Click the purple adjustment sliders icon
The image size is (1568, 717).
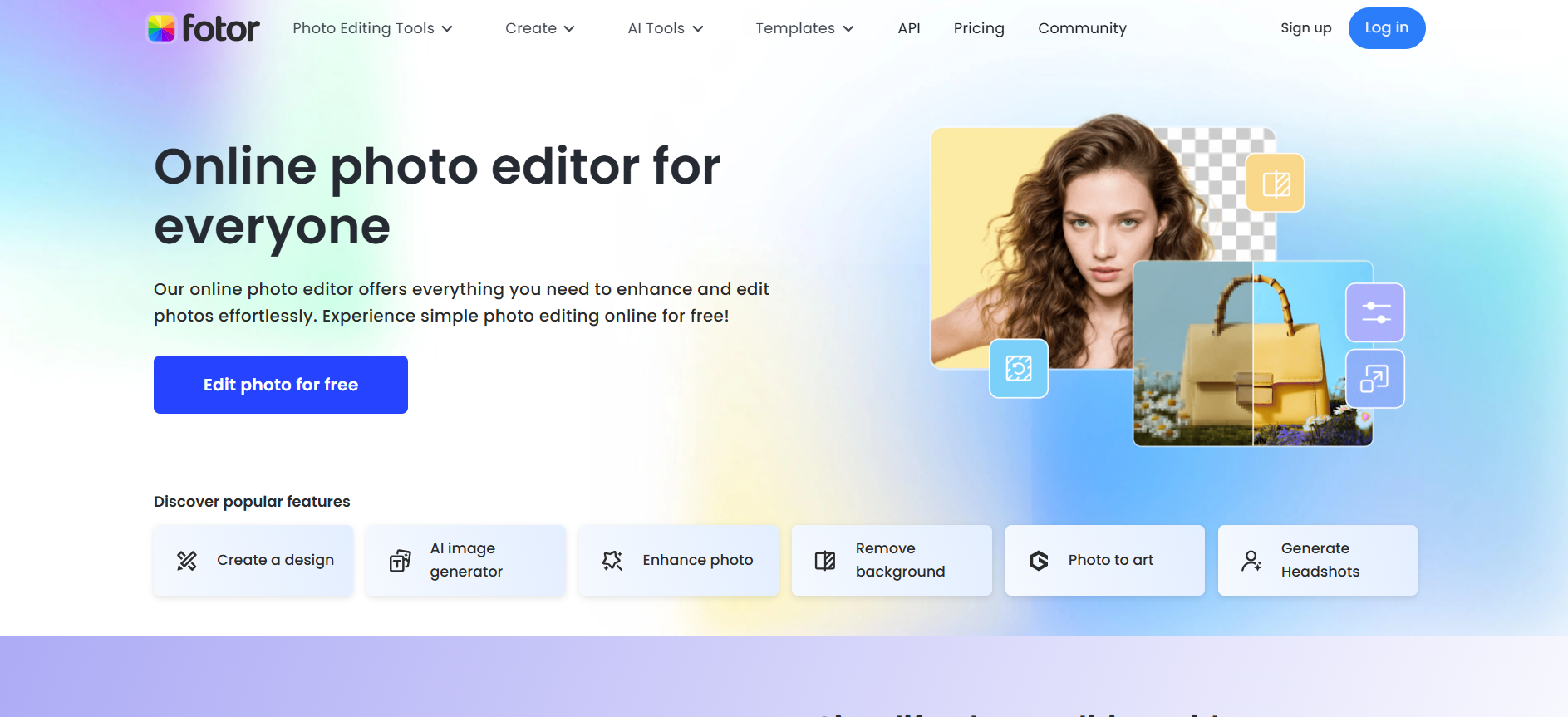coord(1375,313)
